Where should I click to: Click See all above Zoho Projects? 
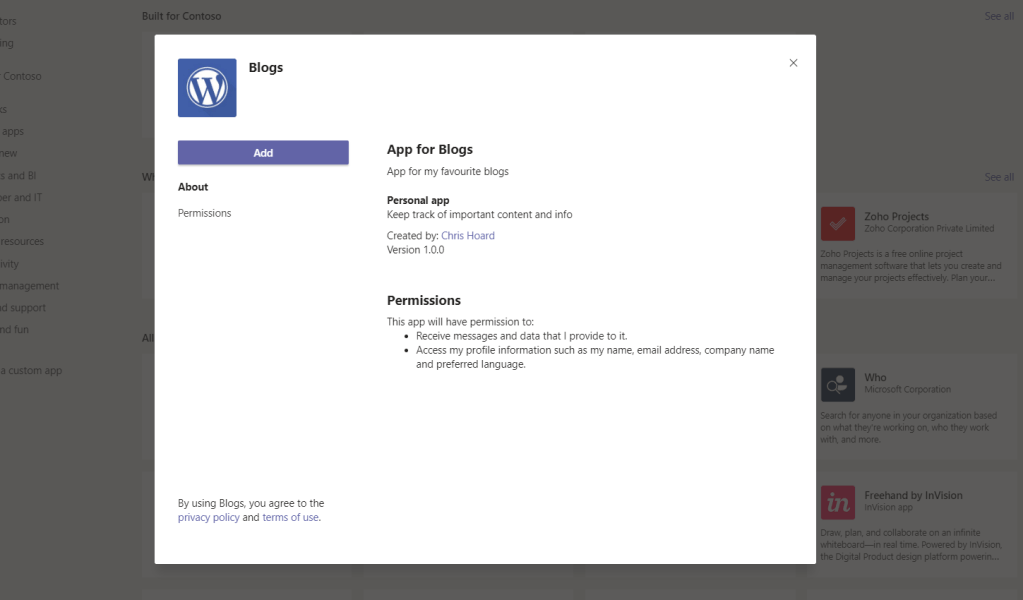(998, 177)
